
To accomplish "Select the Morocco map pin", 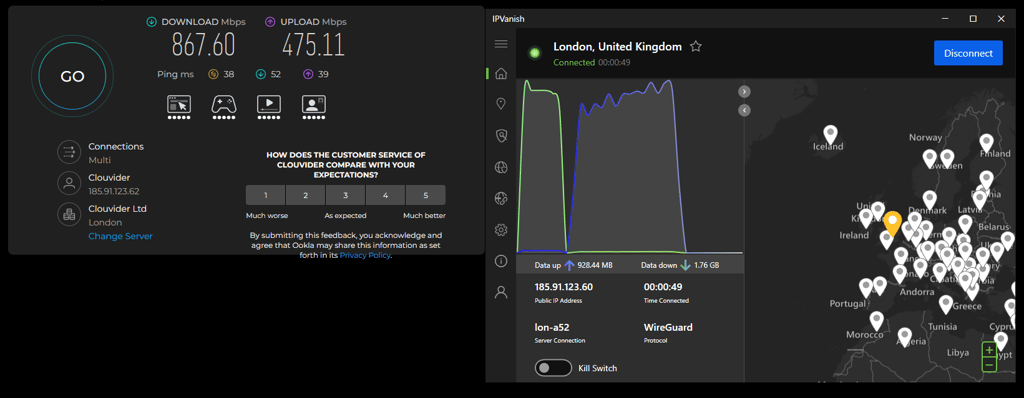I will pos(876,320).
